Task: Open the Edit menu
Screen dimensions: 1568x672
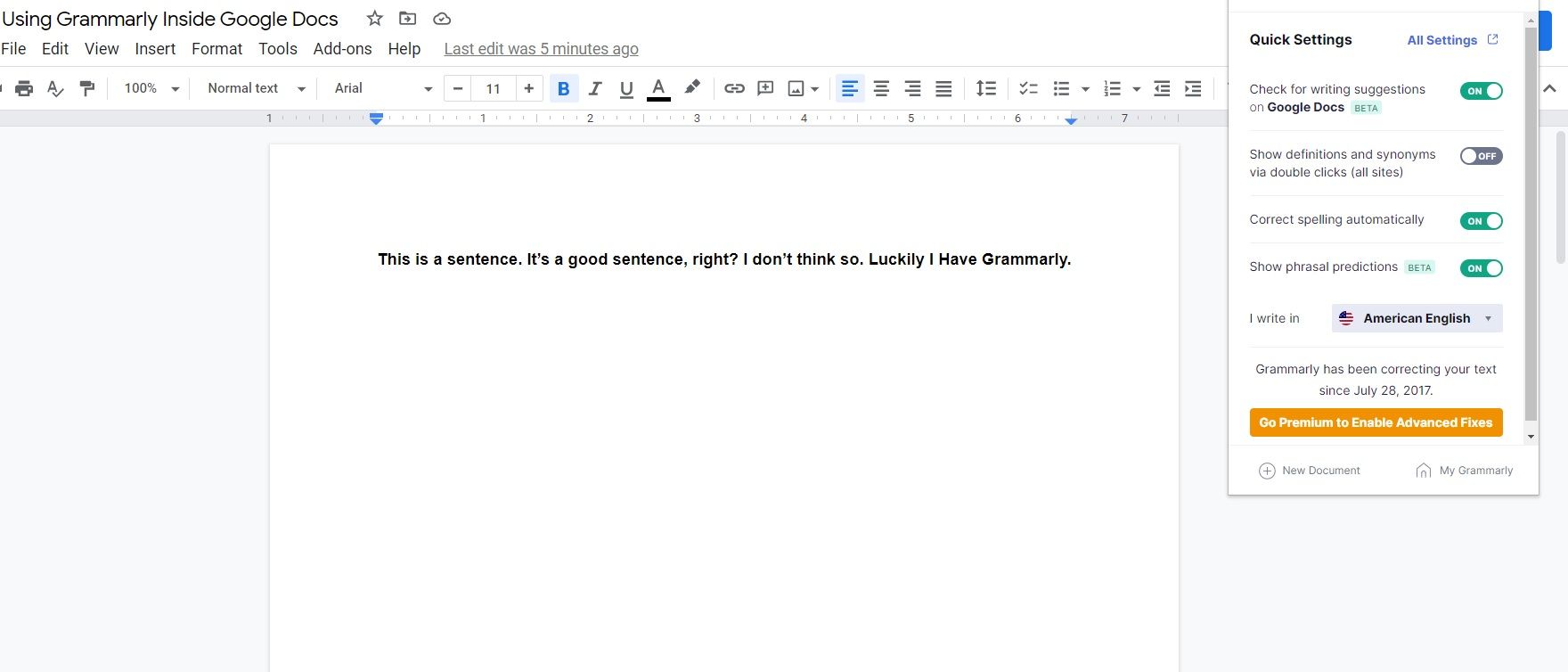Action: (x=55, y=49)
